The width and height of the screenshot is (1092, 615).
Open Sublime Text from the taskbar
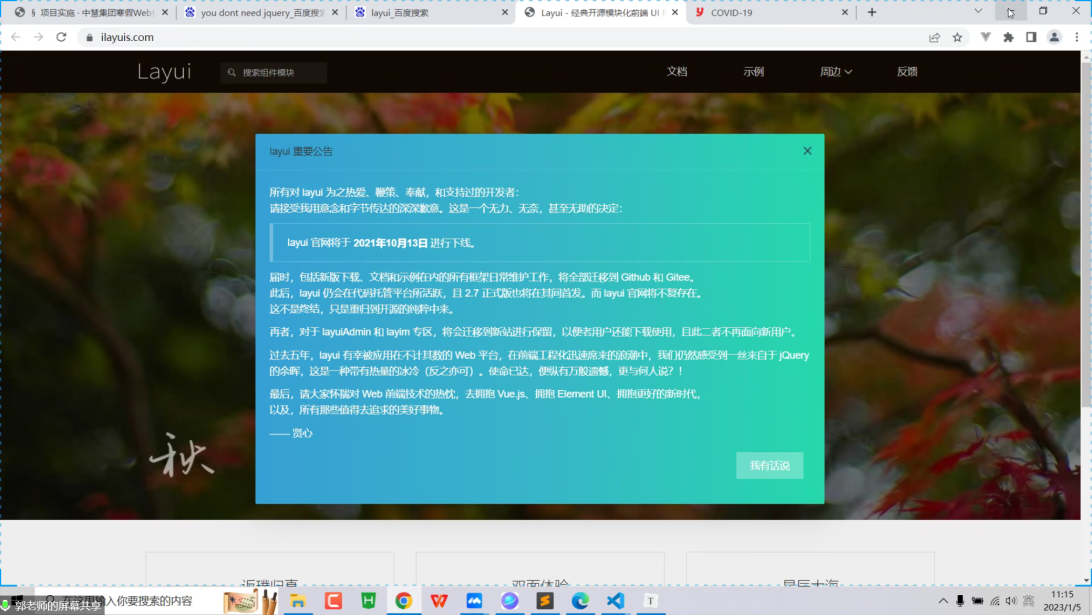545,600
